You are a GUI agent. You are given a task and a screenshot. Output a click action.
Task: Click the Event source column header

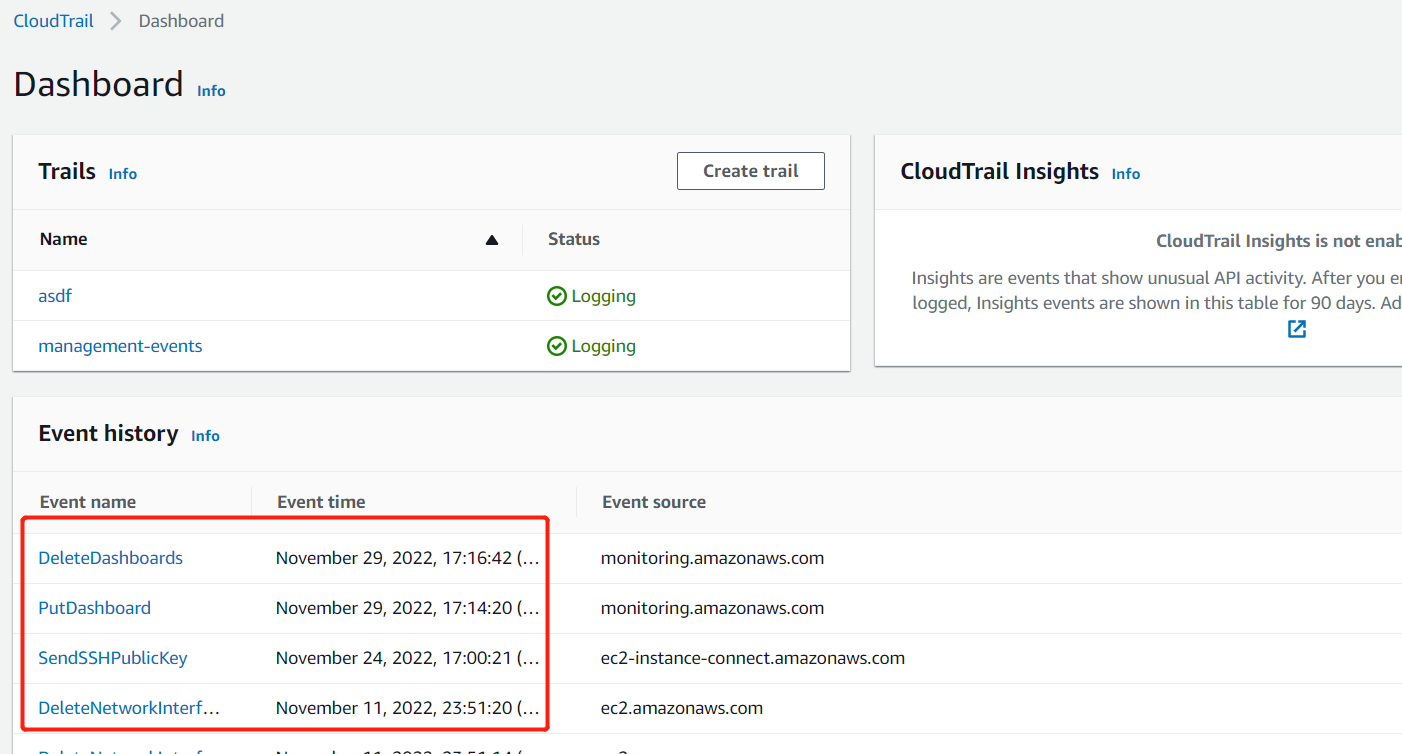654,502
